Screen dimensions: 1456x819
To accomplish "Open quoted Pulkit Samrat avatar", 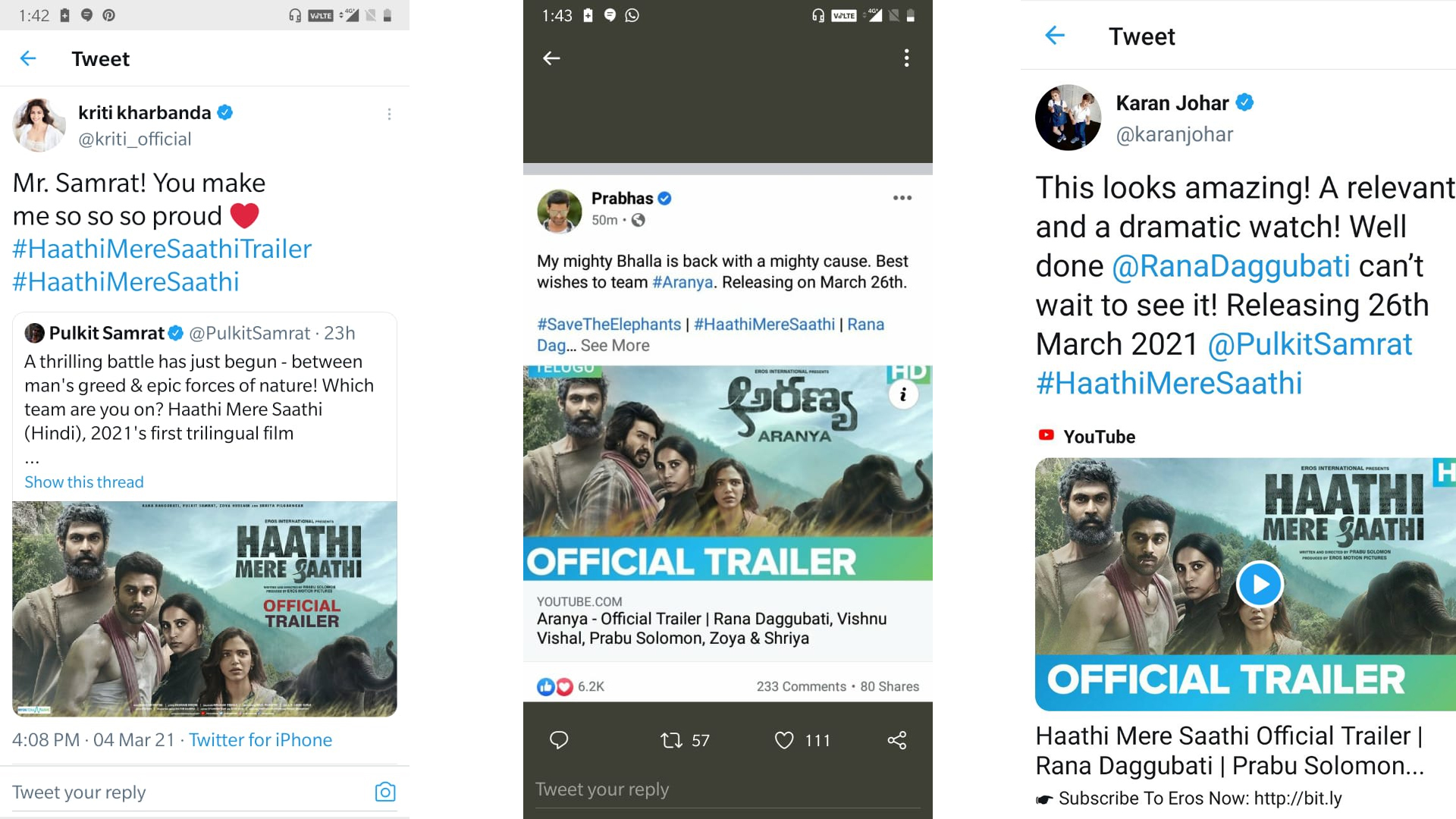I will [x=35, y=333].
